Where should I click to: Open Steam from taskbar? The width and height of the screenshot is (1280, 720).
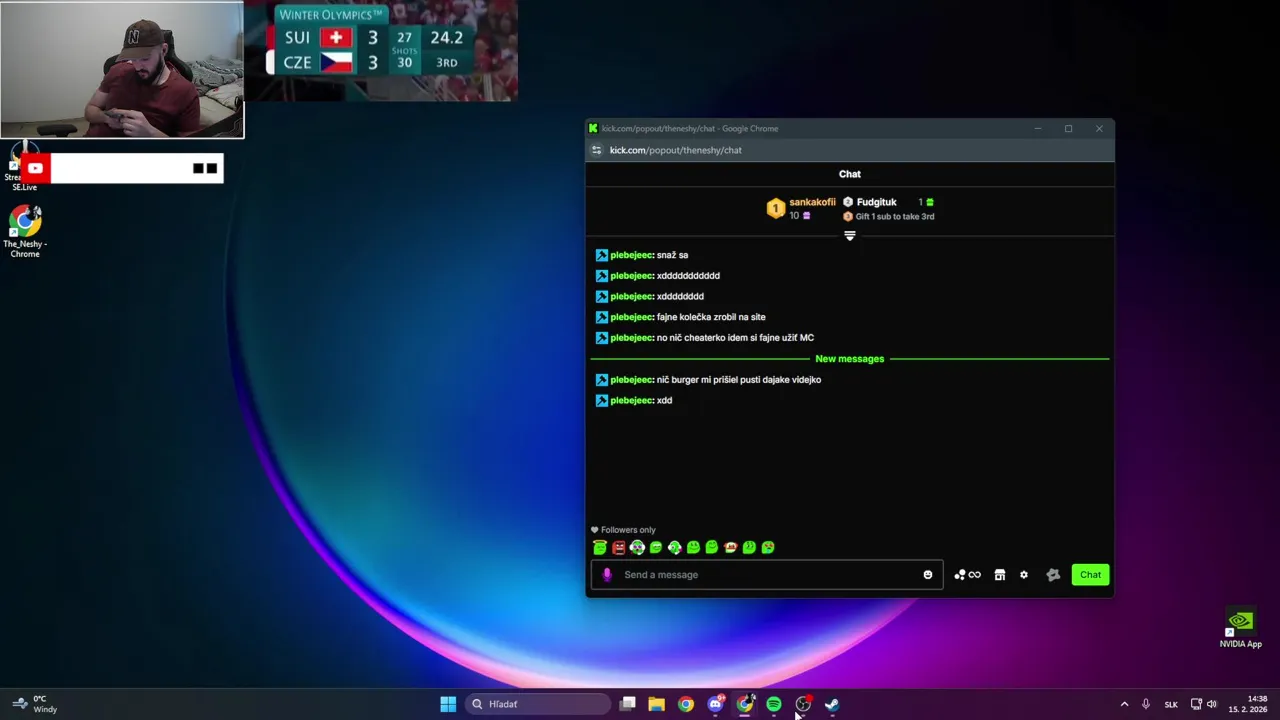(x=832, y=704)
